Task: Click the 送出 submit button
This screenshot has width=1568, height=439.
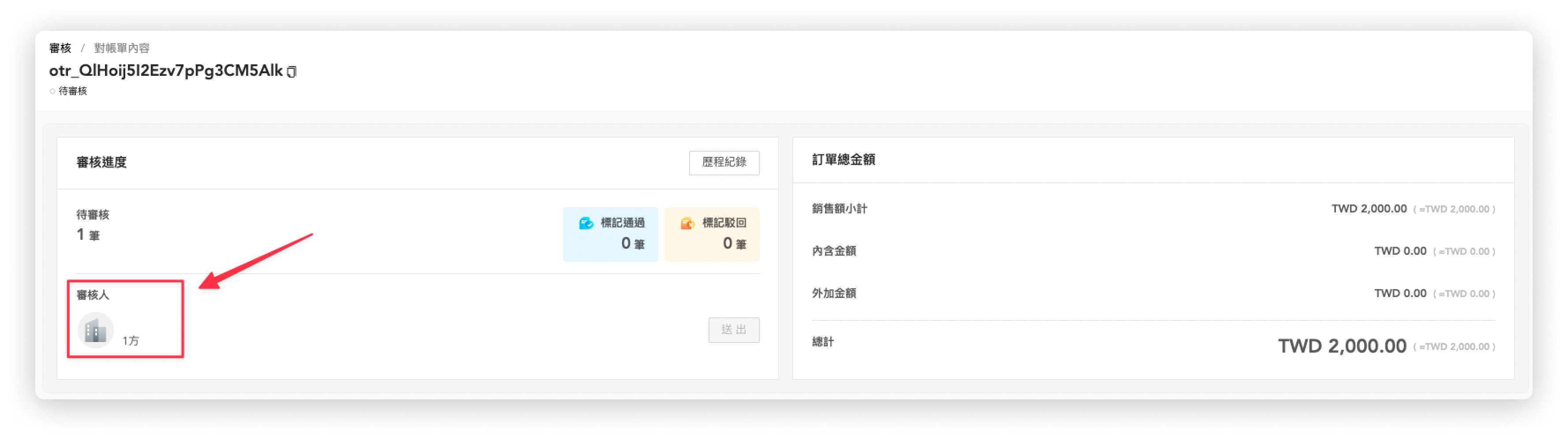Action: pyautogui.click(x=733, y=330)
